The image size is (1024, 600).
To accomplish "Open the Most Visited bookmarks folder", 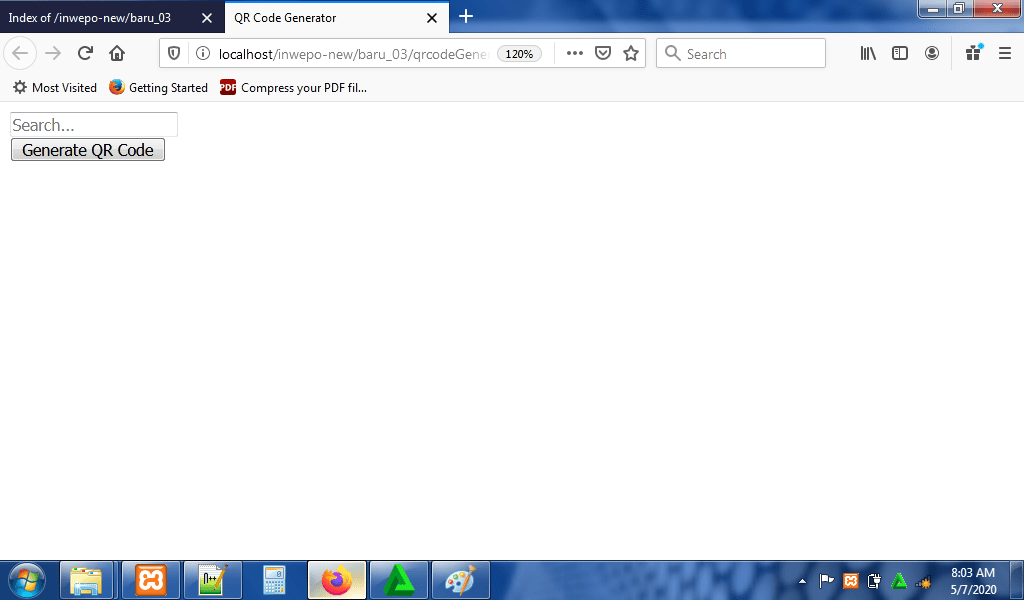I will tap(55, 87).
